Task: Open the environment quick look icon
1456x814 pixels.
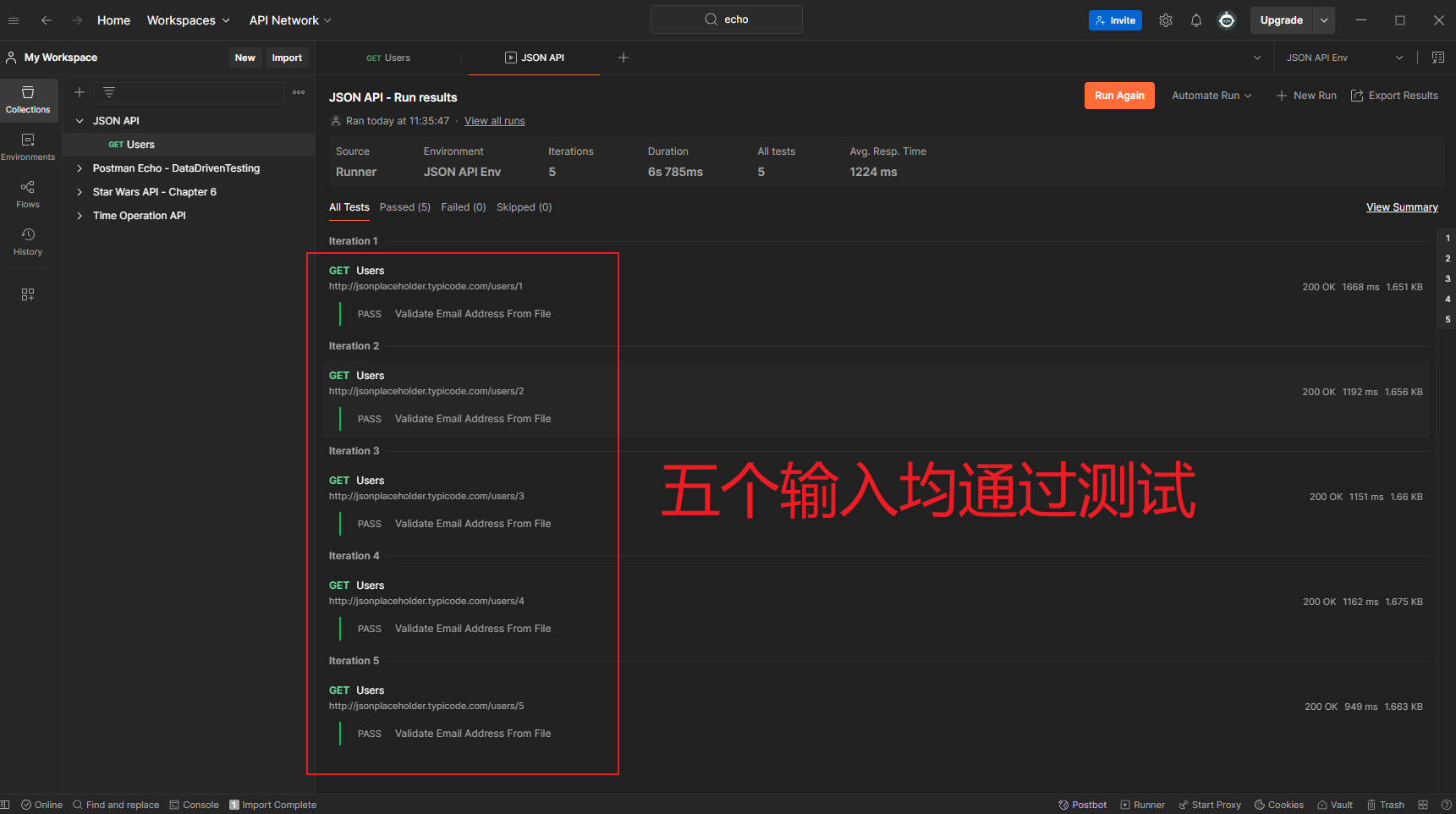Action: 1438,58
